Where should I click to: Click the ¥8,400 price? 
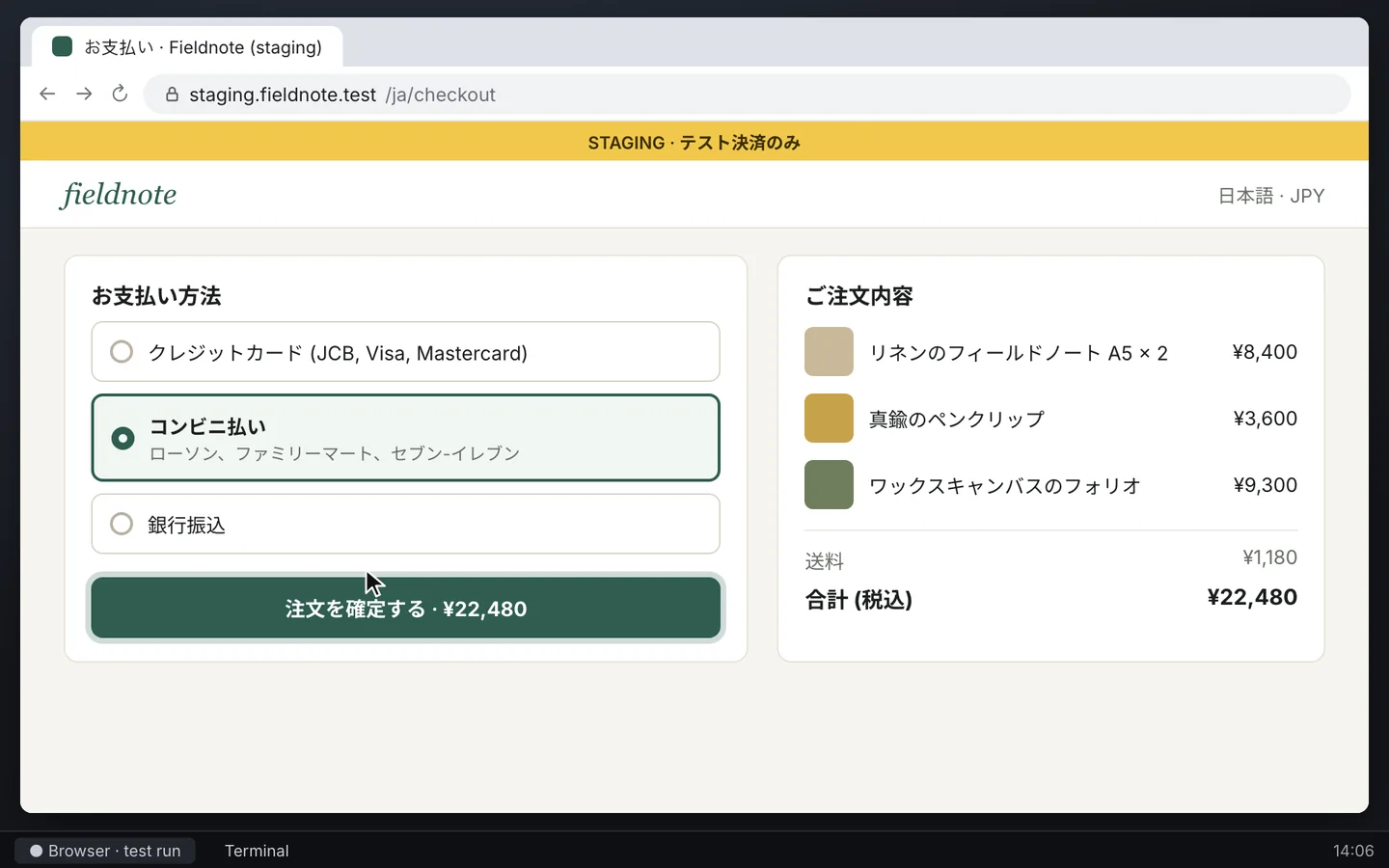click(1265, 352)
